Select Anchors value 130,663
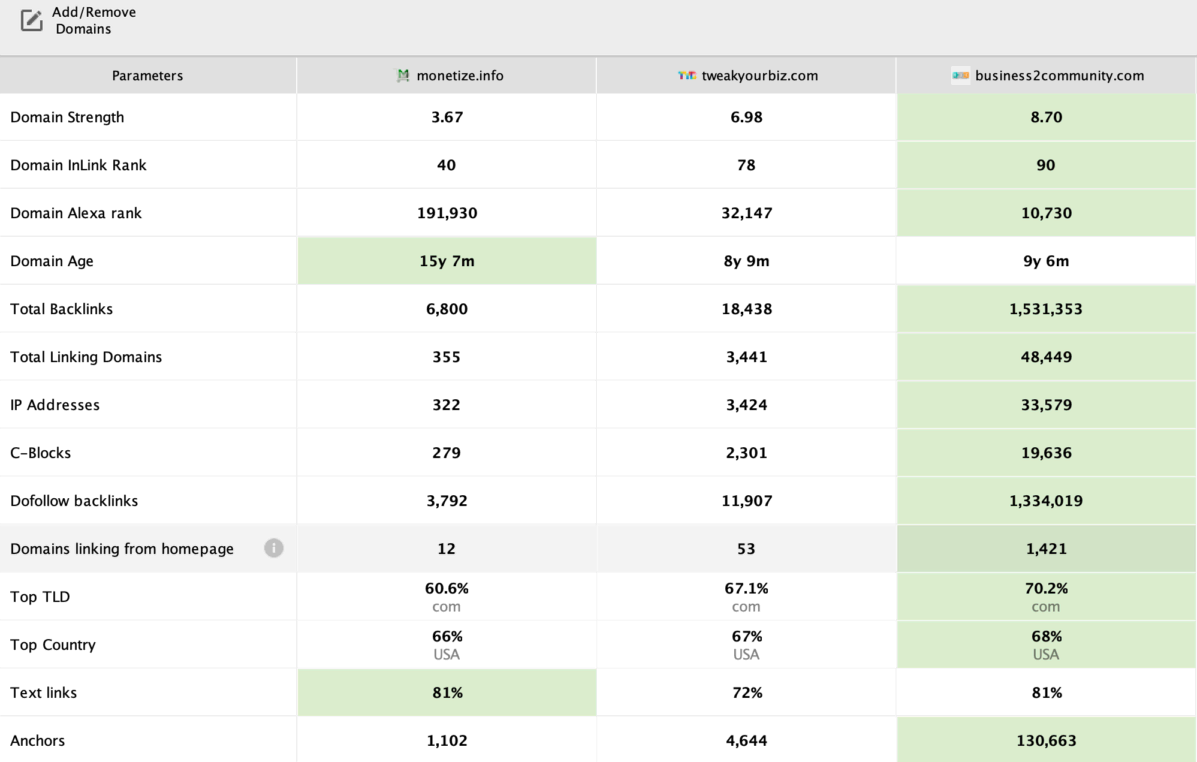 [x=1047, y=740]
